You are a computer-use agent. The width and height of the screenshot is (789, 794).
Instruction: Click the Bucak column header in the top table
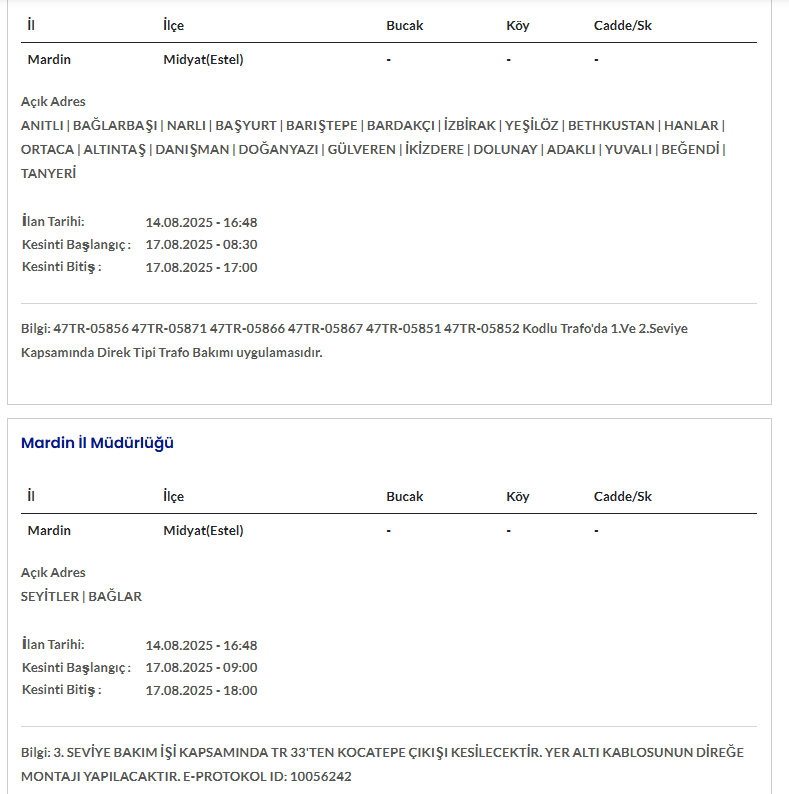[405, 25]
